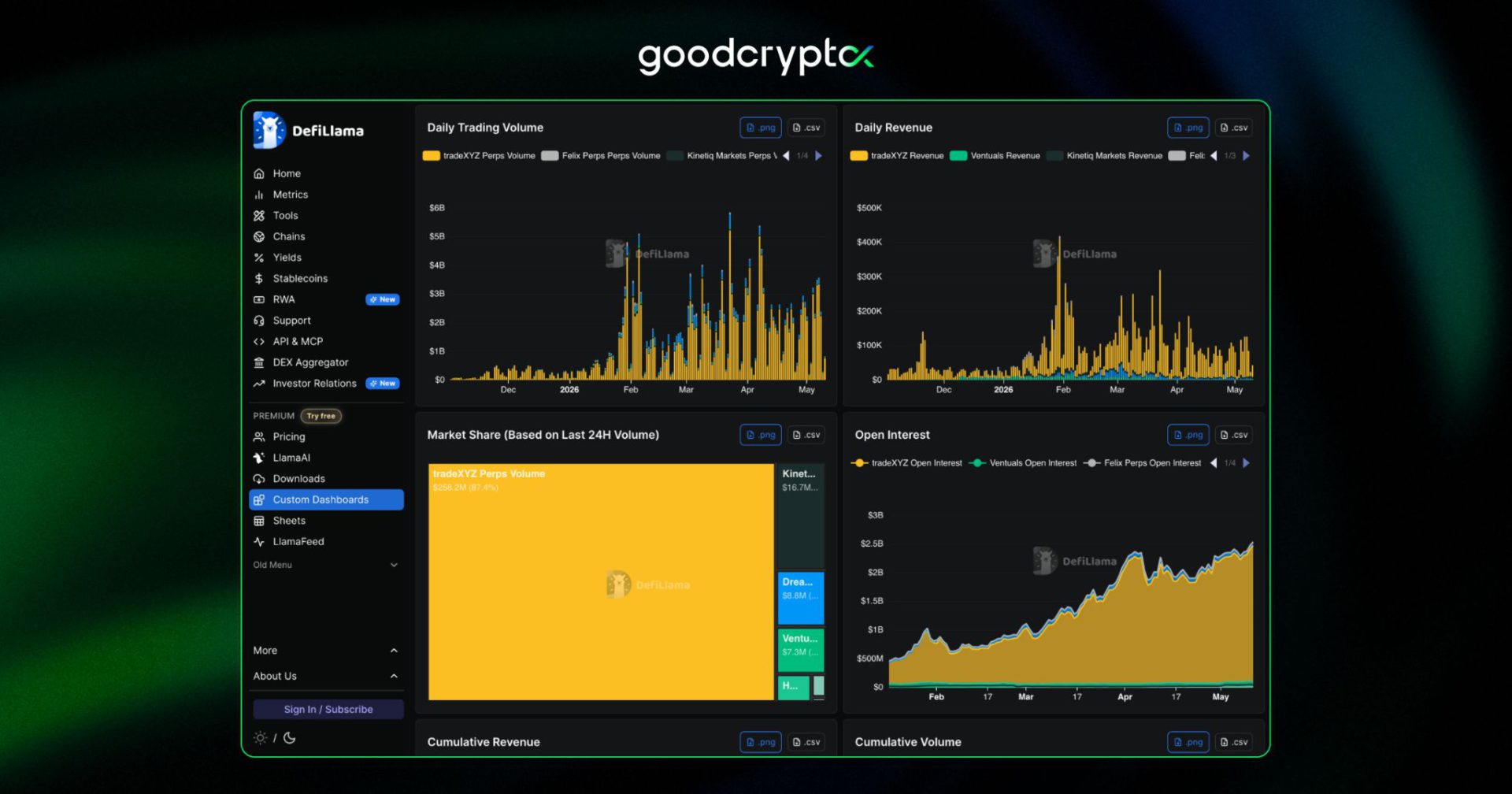Click the API & MCP code icon
This screenshot has height=794, width=1512.
click(x=259, y=341)
